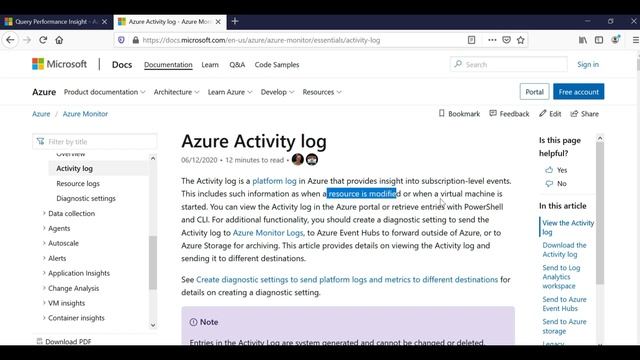Open Q&A in Docs nav
The height and width of the screenshot is (360, 640).
click(x=237, y=64)
